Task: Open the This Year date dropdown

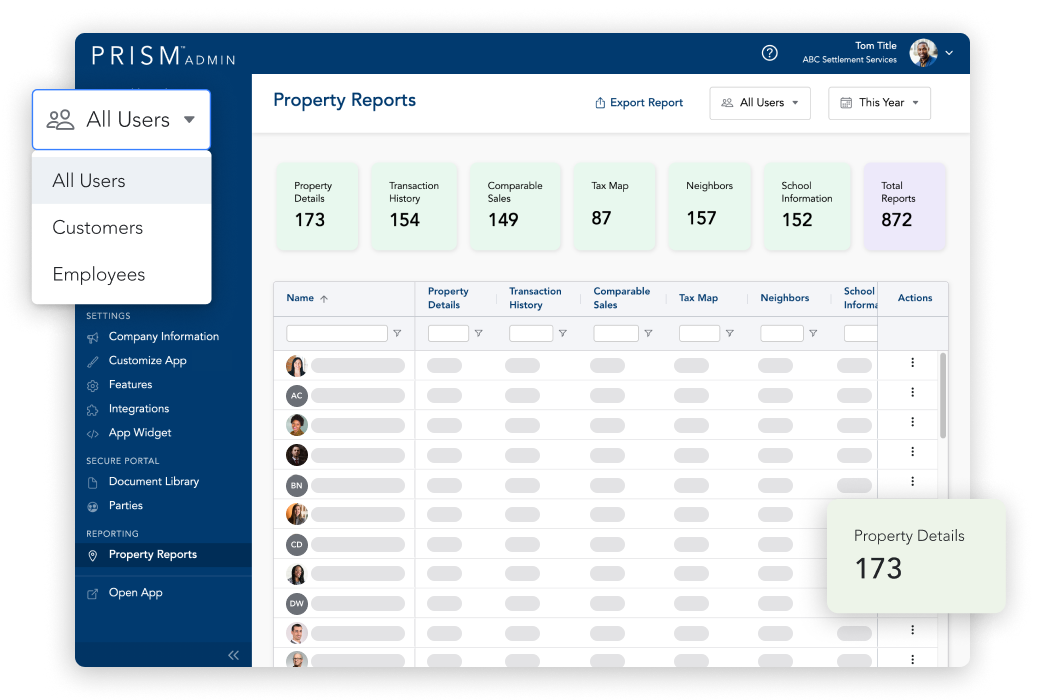Action: 879,103
